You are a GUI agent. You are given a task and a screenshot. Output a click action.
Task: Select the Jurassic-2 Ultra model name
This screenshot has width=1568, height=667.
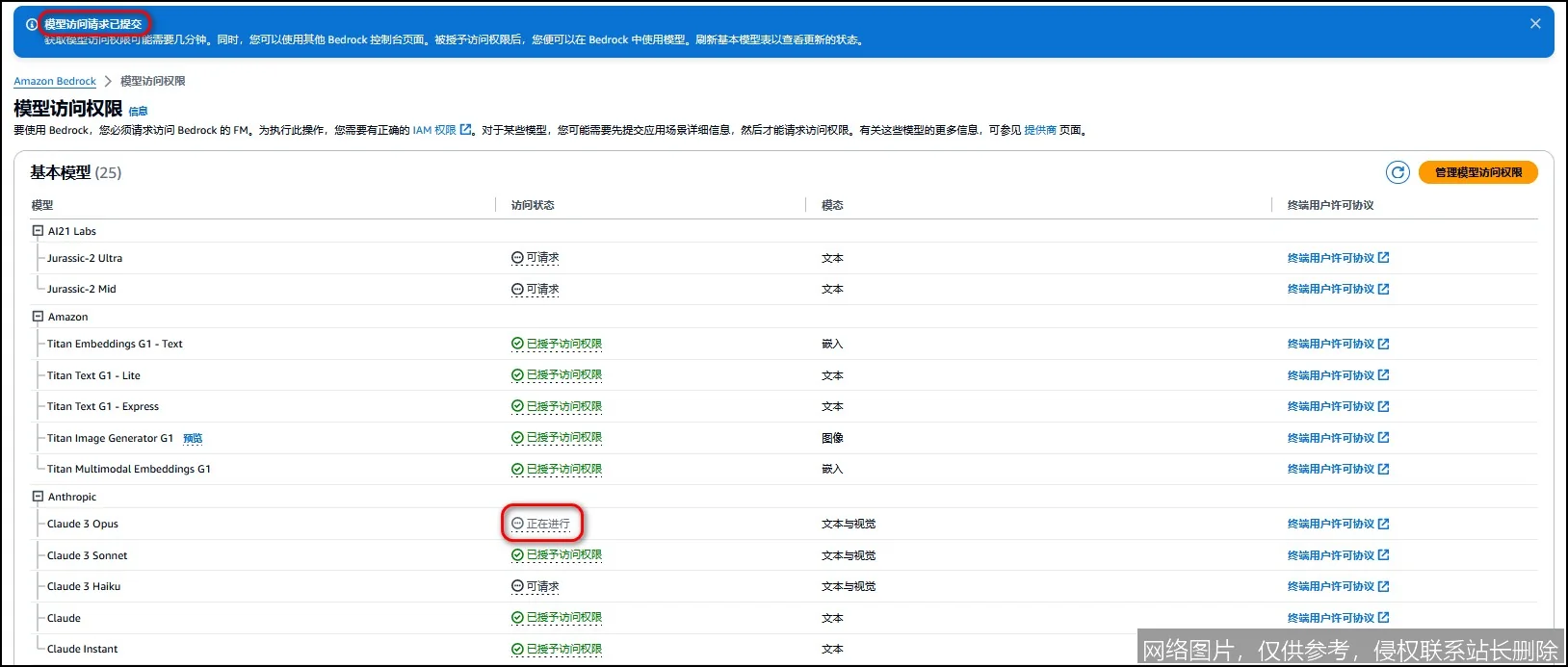pyautogui.click(x=85, y=258)
